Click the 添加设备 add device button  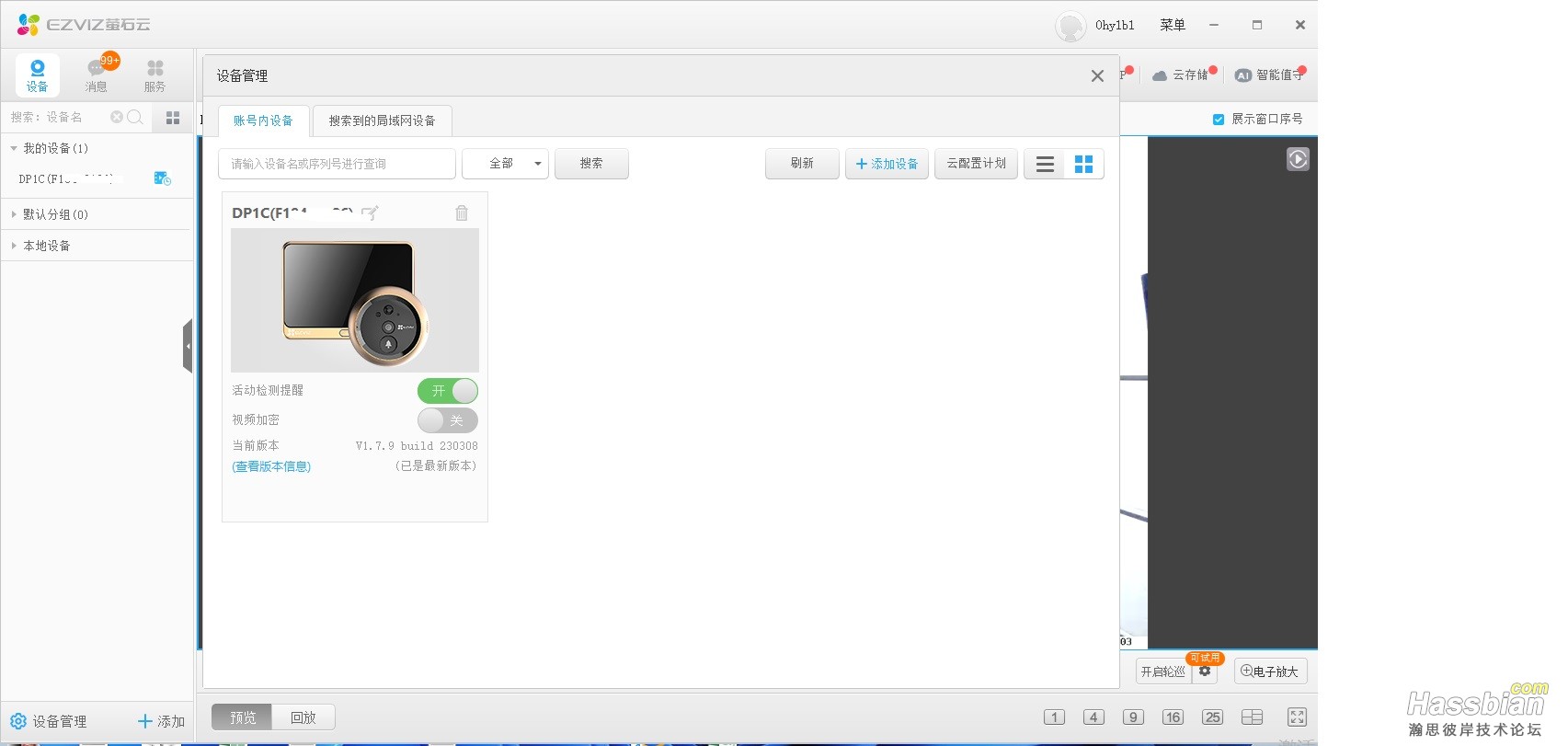[x=887, y=164]
